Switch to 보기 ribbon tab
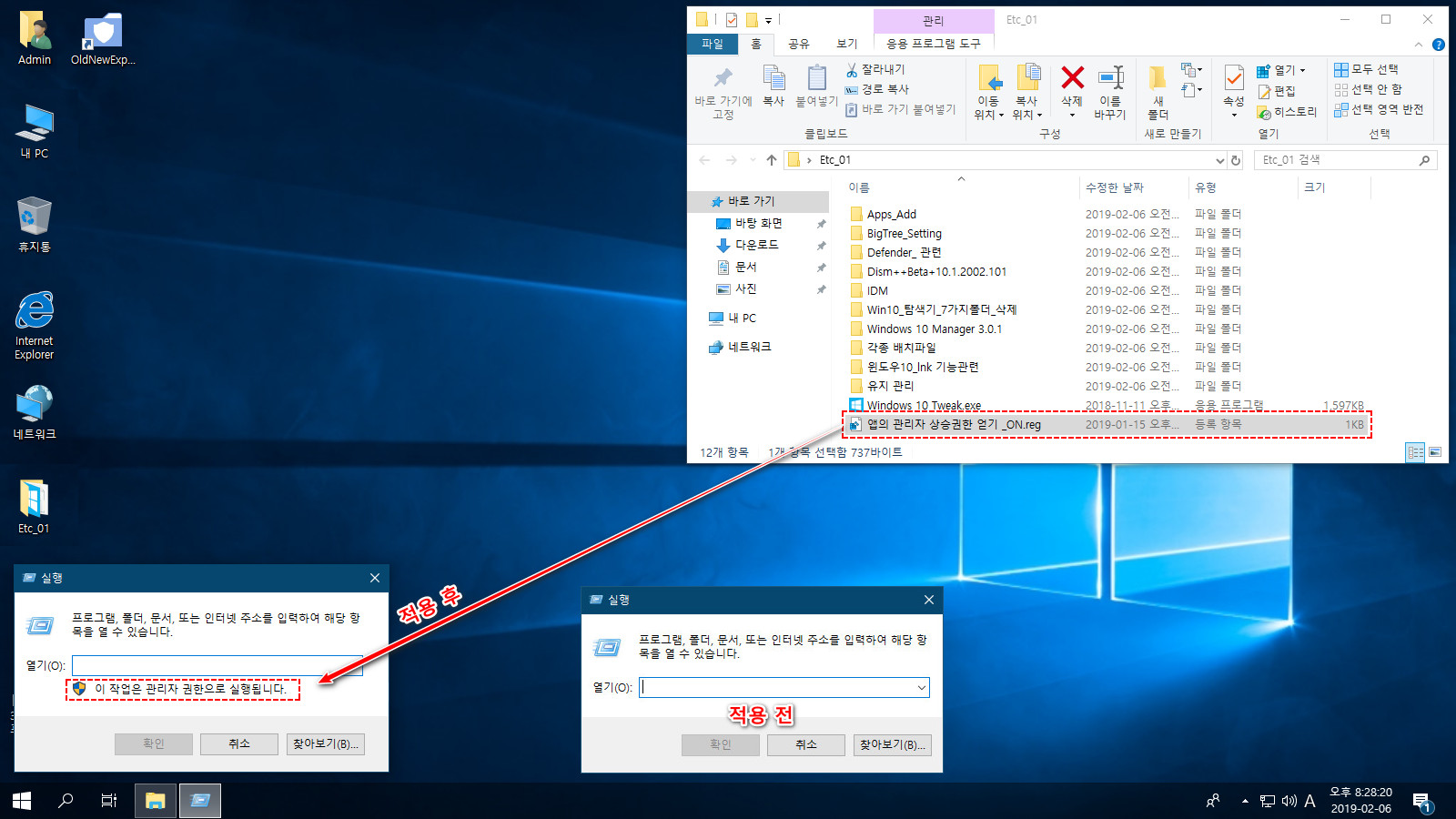The width and height of the screenshot is (1456, 819). click(x=847, y=44)
